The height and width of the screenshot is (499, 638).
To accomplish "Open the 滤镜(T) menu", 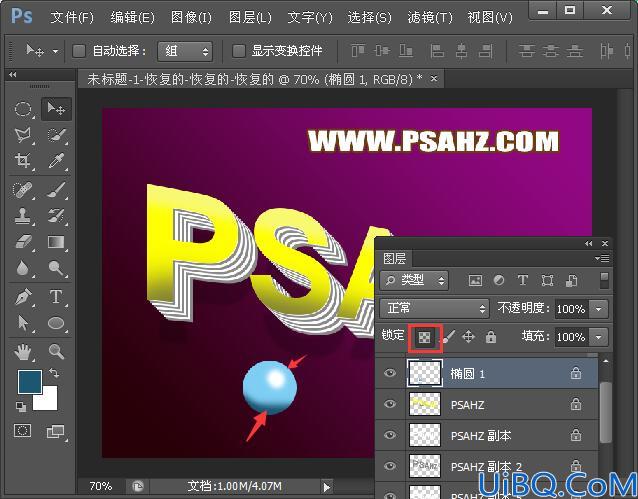I will (x=430, y=18).
